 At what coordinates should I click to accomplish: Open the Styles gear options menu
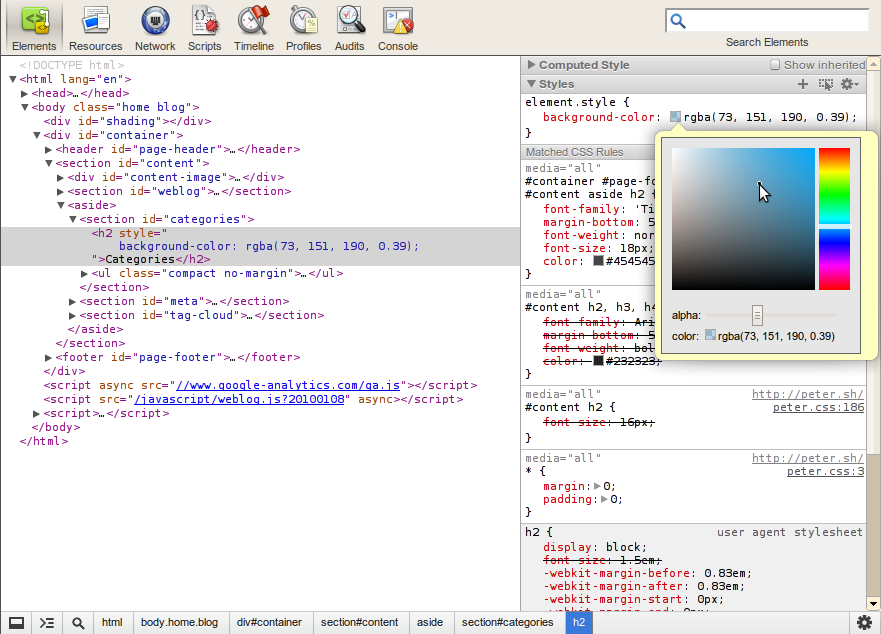click(850, 84)
